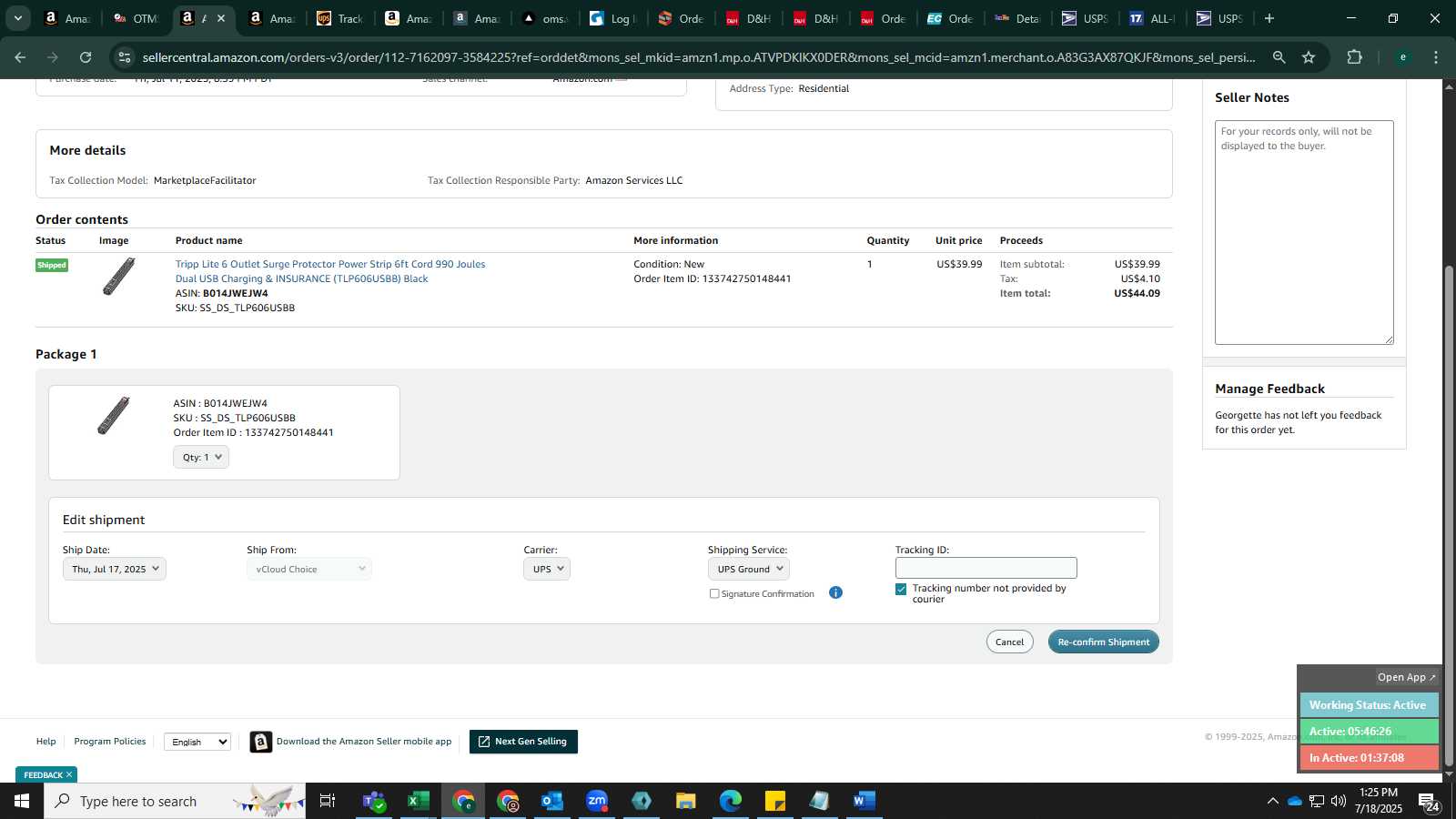1456x819 pixels.
Task: Click the Next Gen Selling button
Action: point(523,742)
